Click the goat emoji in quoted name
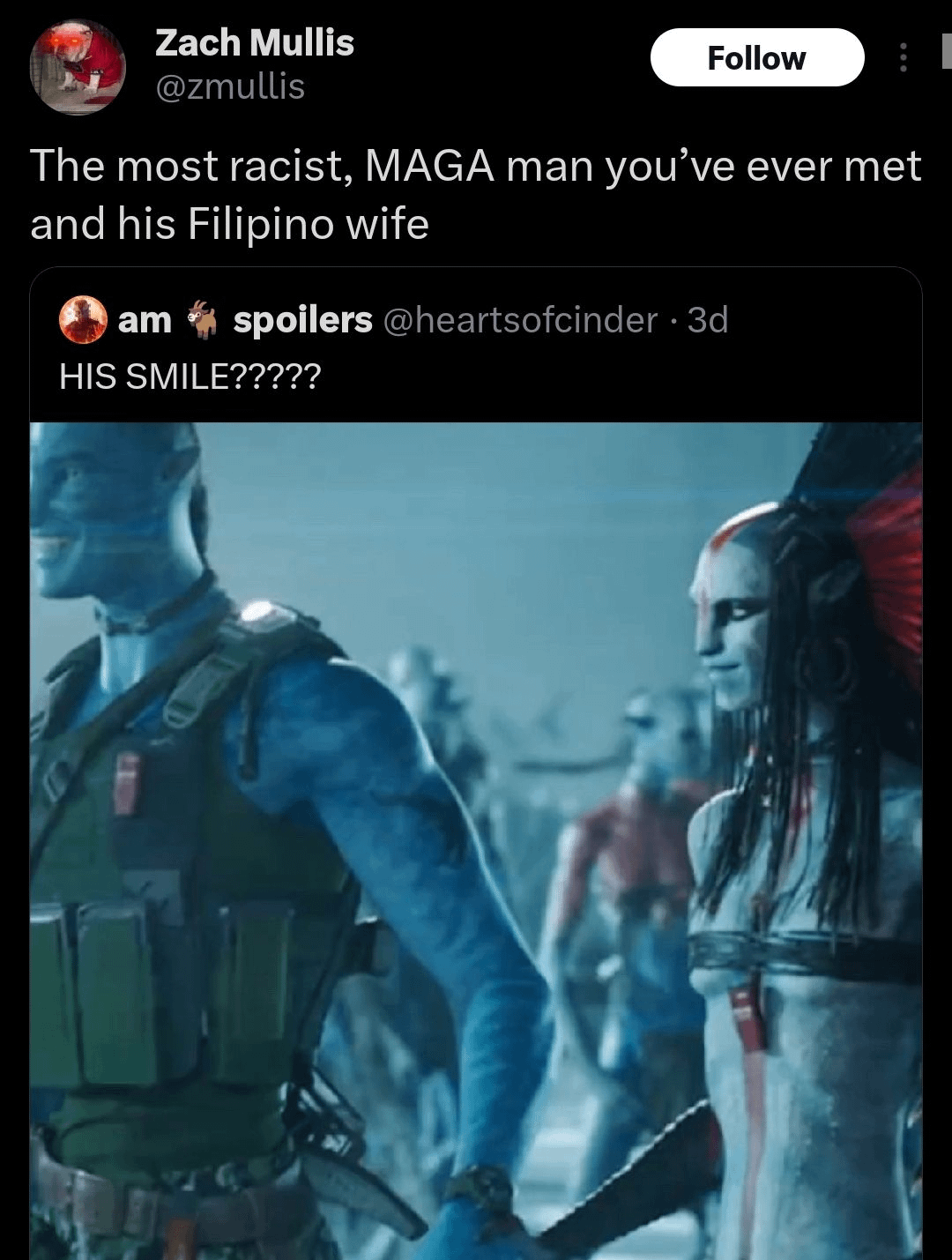The image size is (952, 1260). [202, 319]
